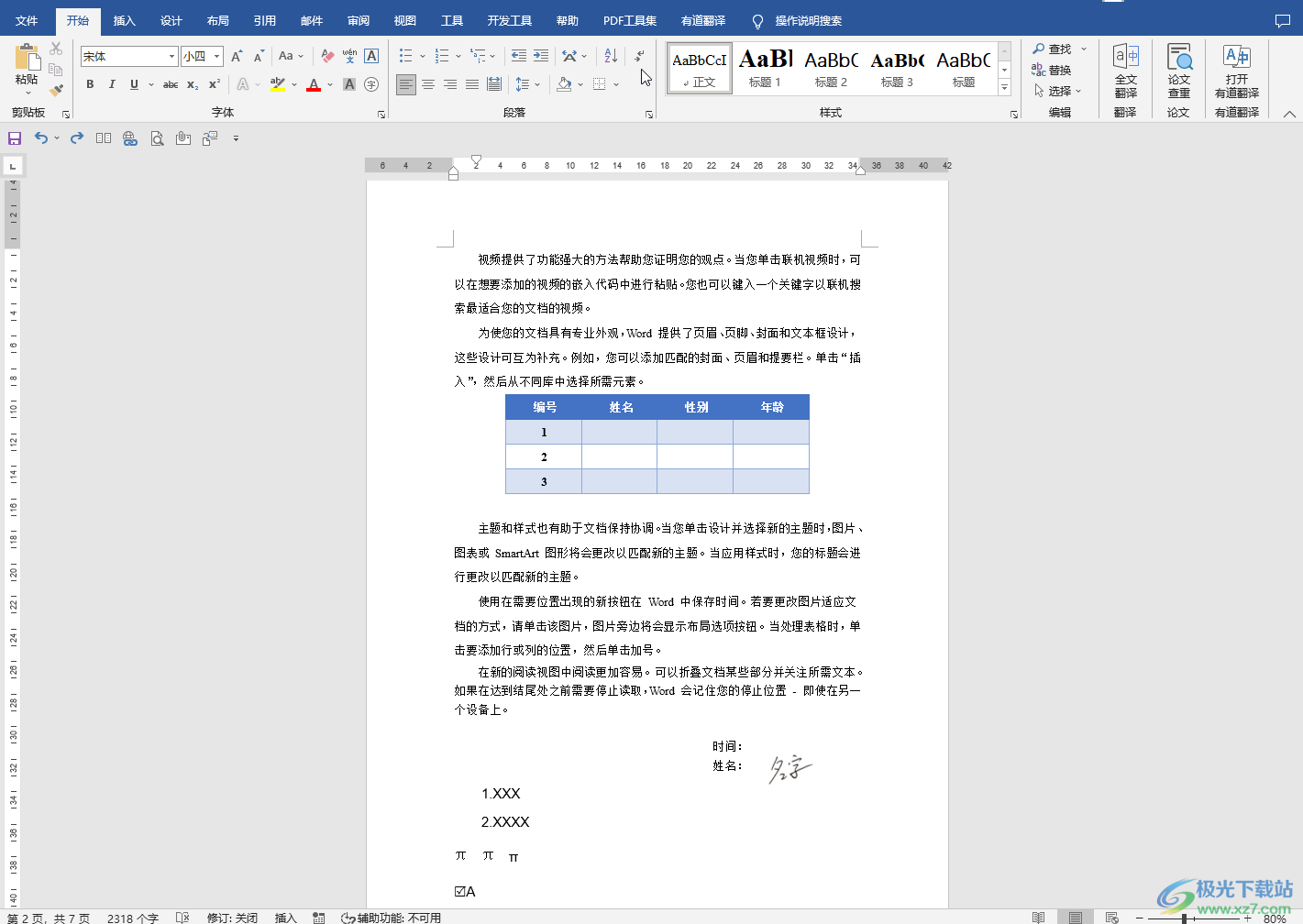Click the Replace (替换) button

[1053, 70]
